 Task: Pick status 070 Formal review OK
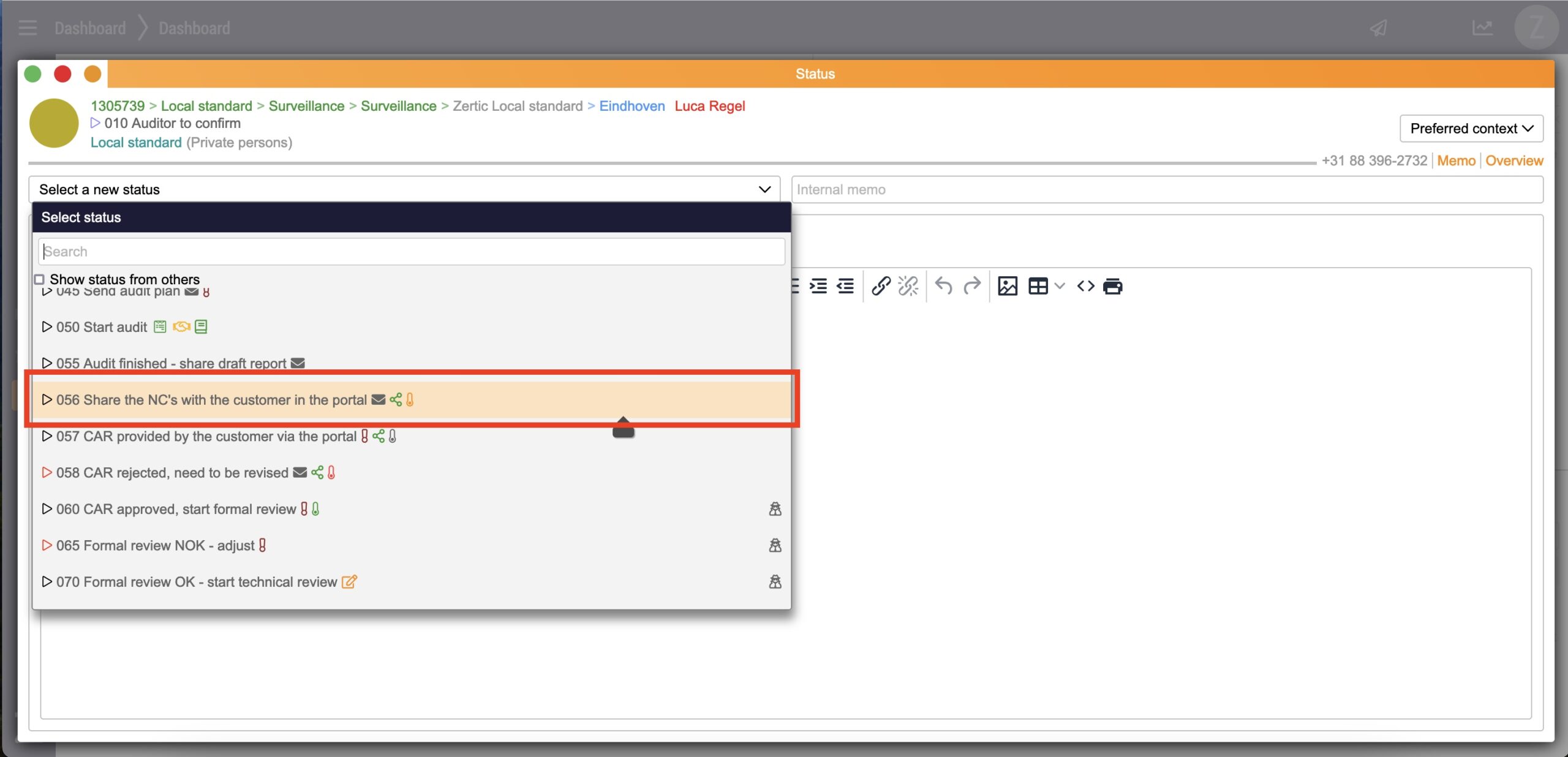tap(196, 582)
